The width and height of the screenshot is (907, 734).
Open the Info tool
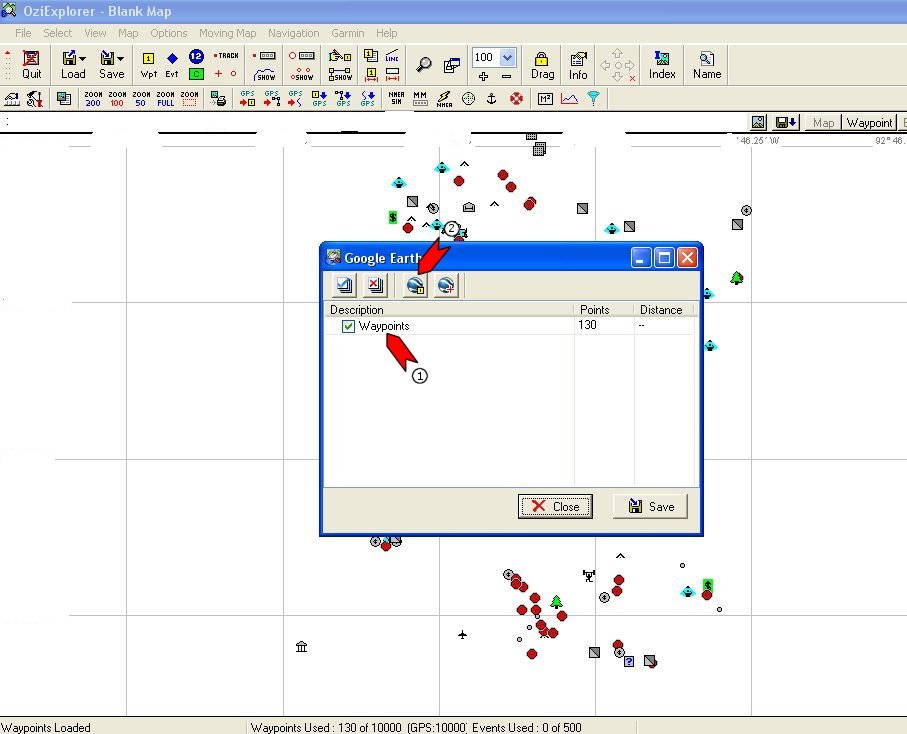tap(578, 65)
